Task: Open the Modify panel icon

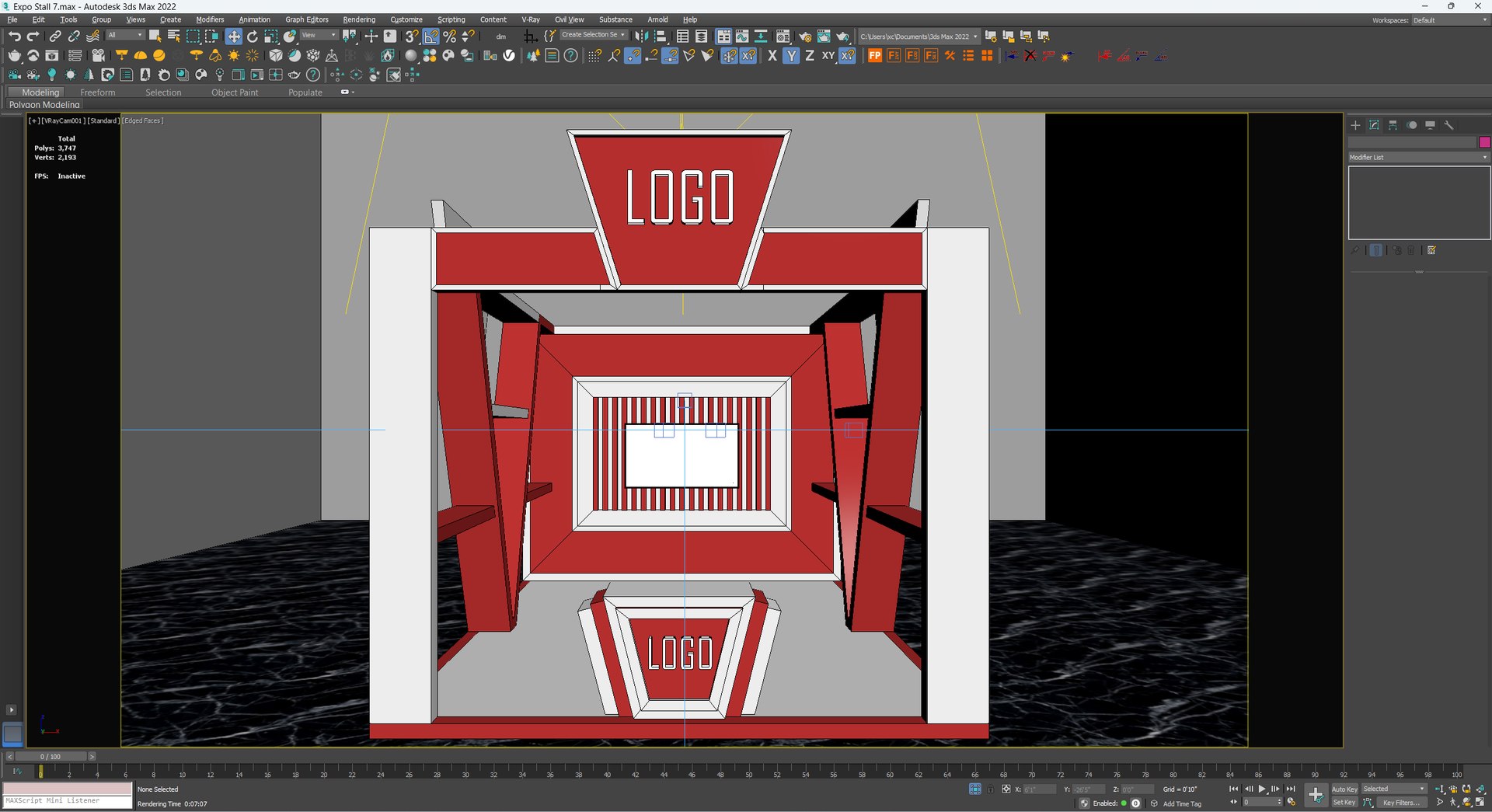Action: tap(1374, 125)
